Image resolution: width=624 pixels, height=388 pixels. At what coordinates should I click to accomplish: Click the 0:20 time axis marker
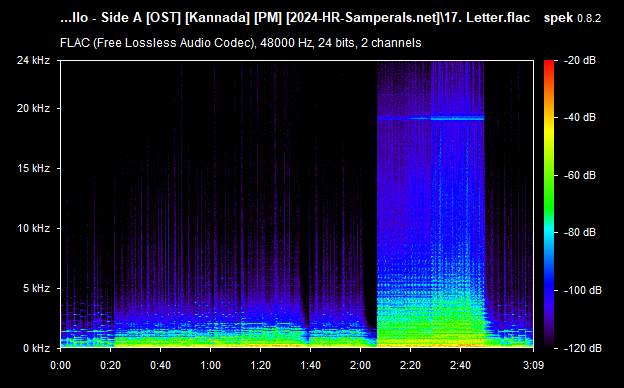pos(110,365)
